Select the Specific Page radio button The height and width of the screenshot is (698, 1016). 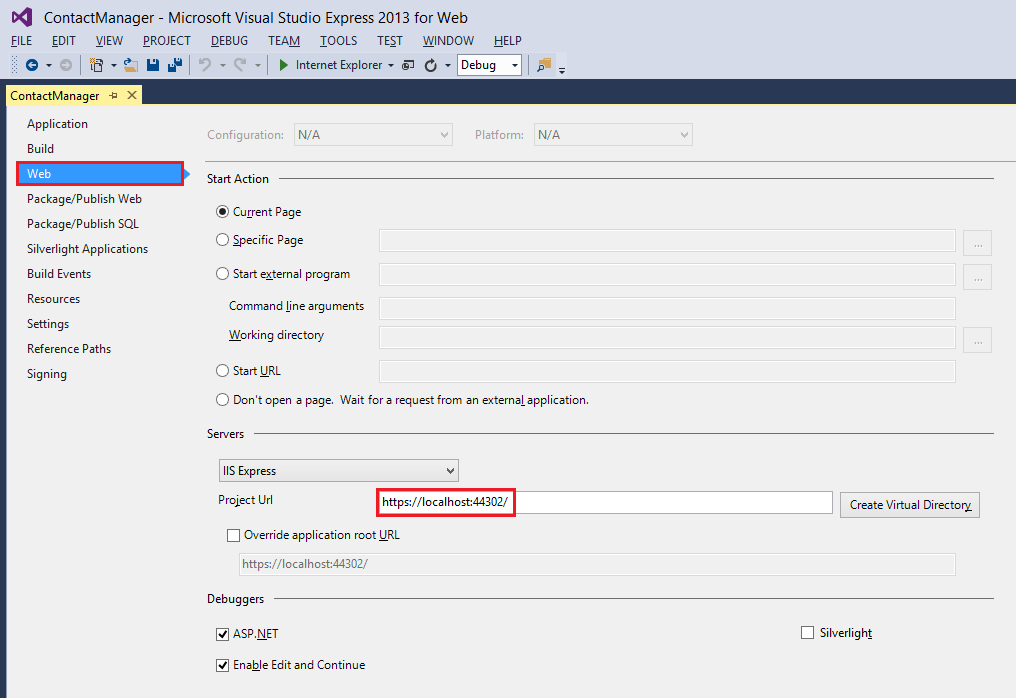tap(221, 239)
